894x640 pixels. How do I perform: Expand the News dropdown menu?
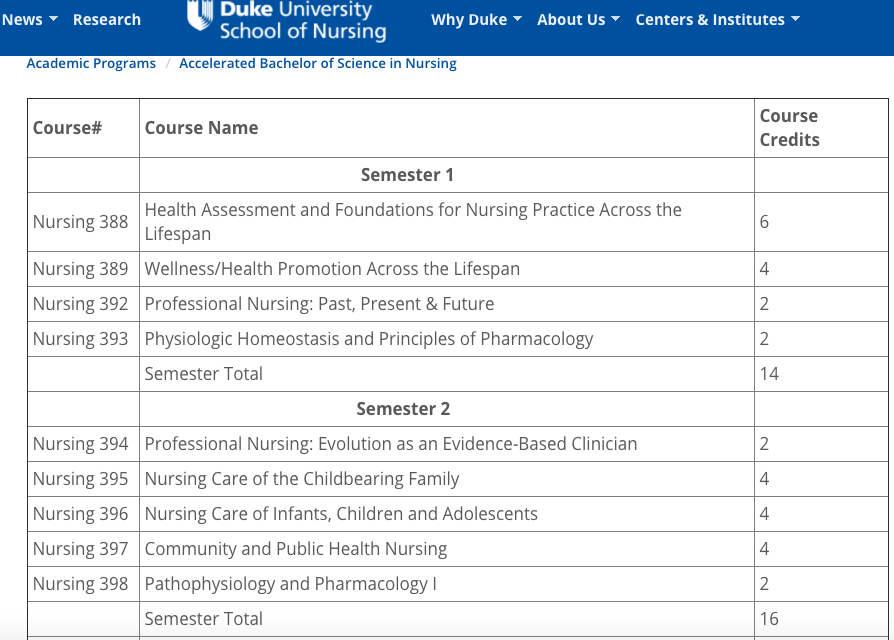coord(30,20)
